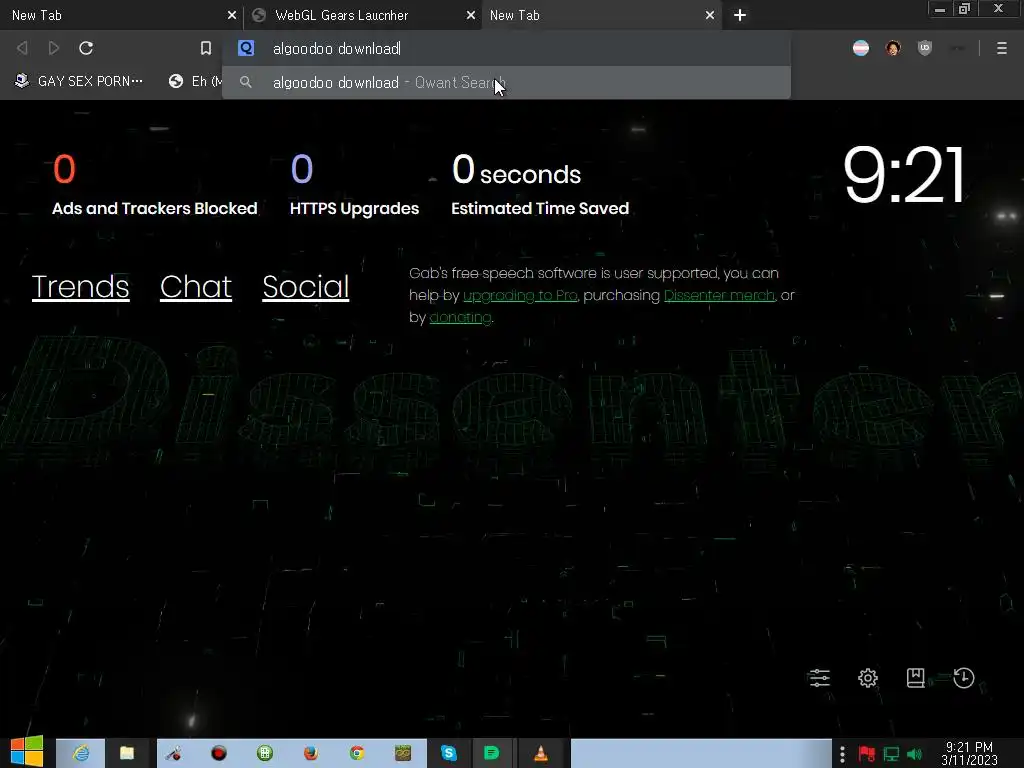Click the network monitor tray icon

tap(891, 754)
